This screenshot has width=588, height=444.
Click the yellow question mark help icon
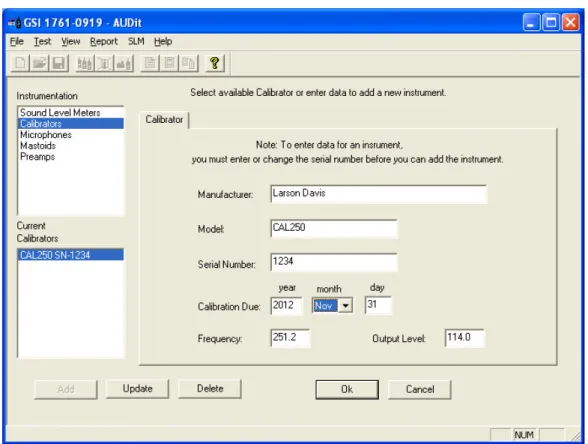pos(214,63)
